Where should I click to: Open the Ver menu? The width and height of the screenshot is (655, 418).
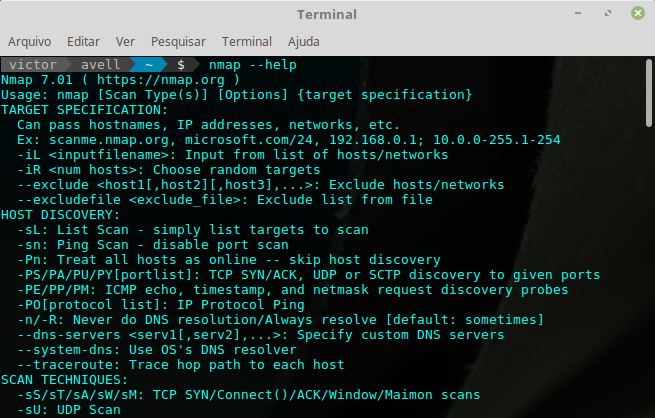click(x=125, y=42)
